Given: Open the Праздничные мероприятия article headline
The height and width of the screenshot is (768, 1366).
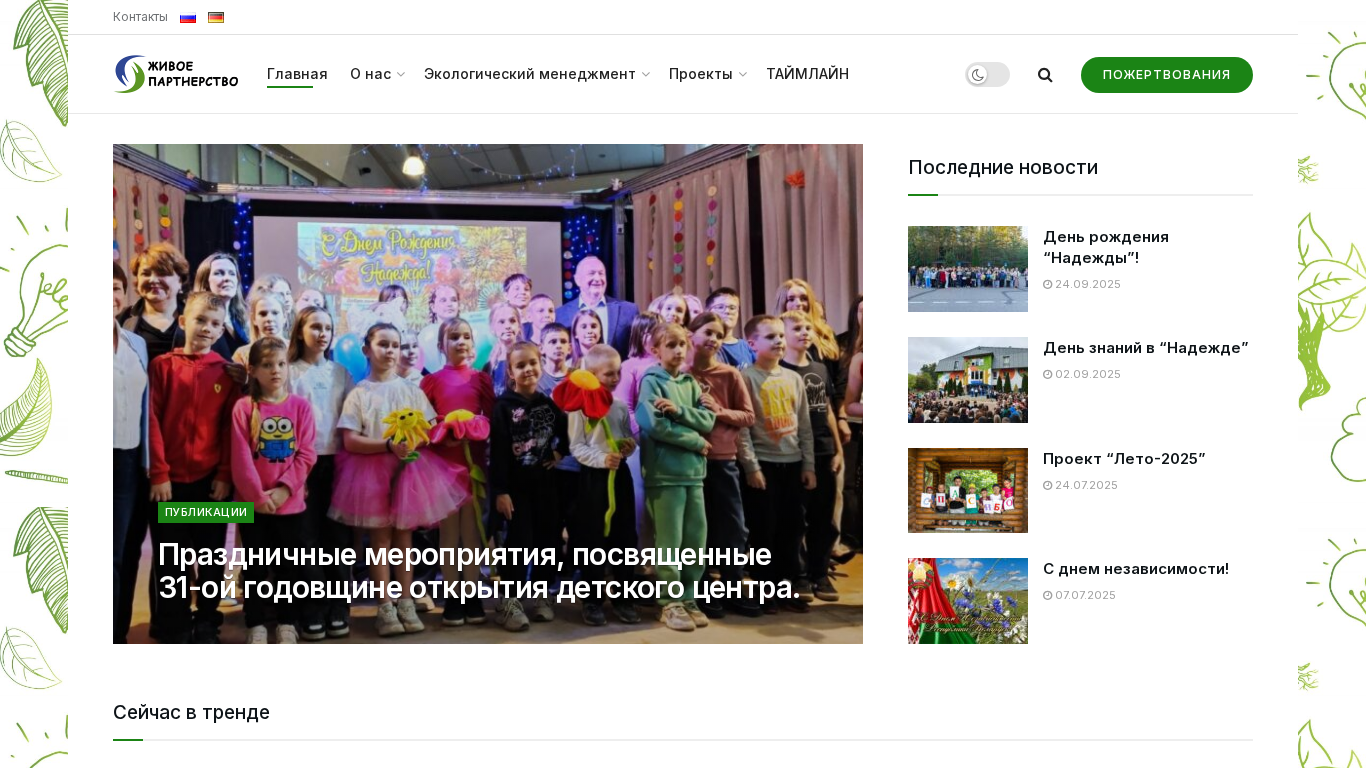Looking at the screenshot, I should pyautogui.click(x=479, y=571).
